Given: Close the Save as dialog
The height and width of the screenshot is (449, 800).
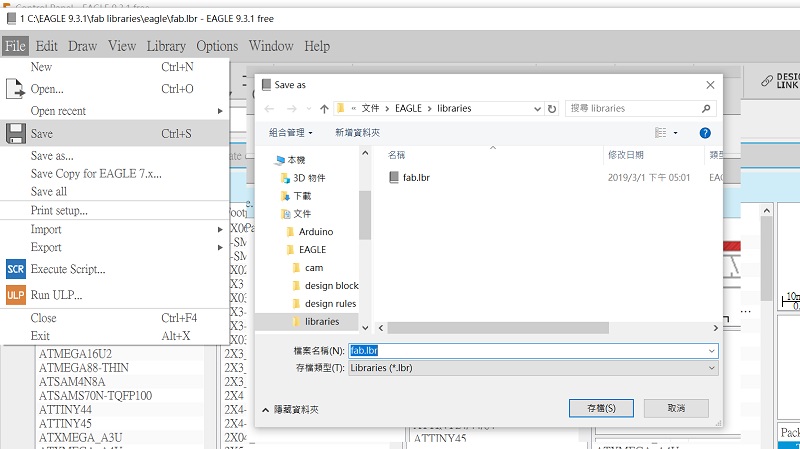Looking at the screenshot, I should tap(710, 85).
